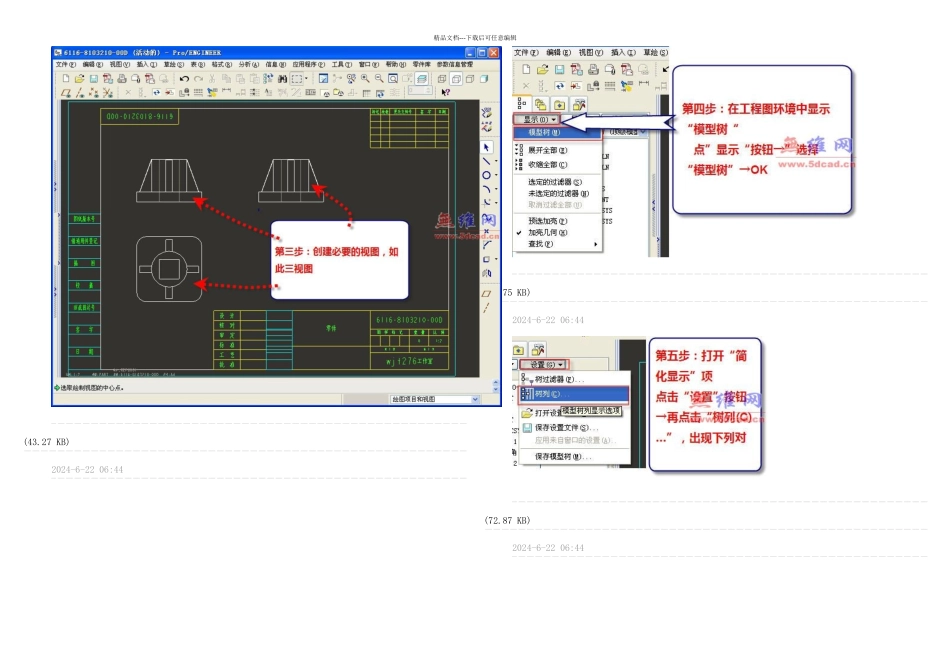Image resolution: width=950 pixels, height=672 pixels.
Task: Click Save icon in top-right screenshot toolbar
Action: [559, 70]
